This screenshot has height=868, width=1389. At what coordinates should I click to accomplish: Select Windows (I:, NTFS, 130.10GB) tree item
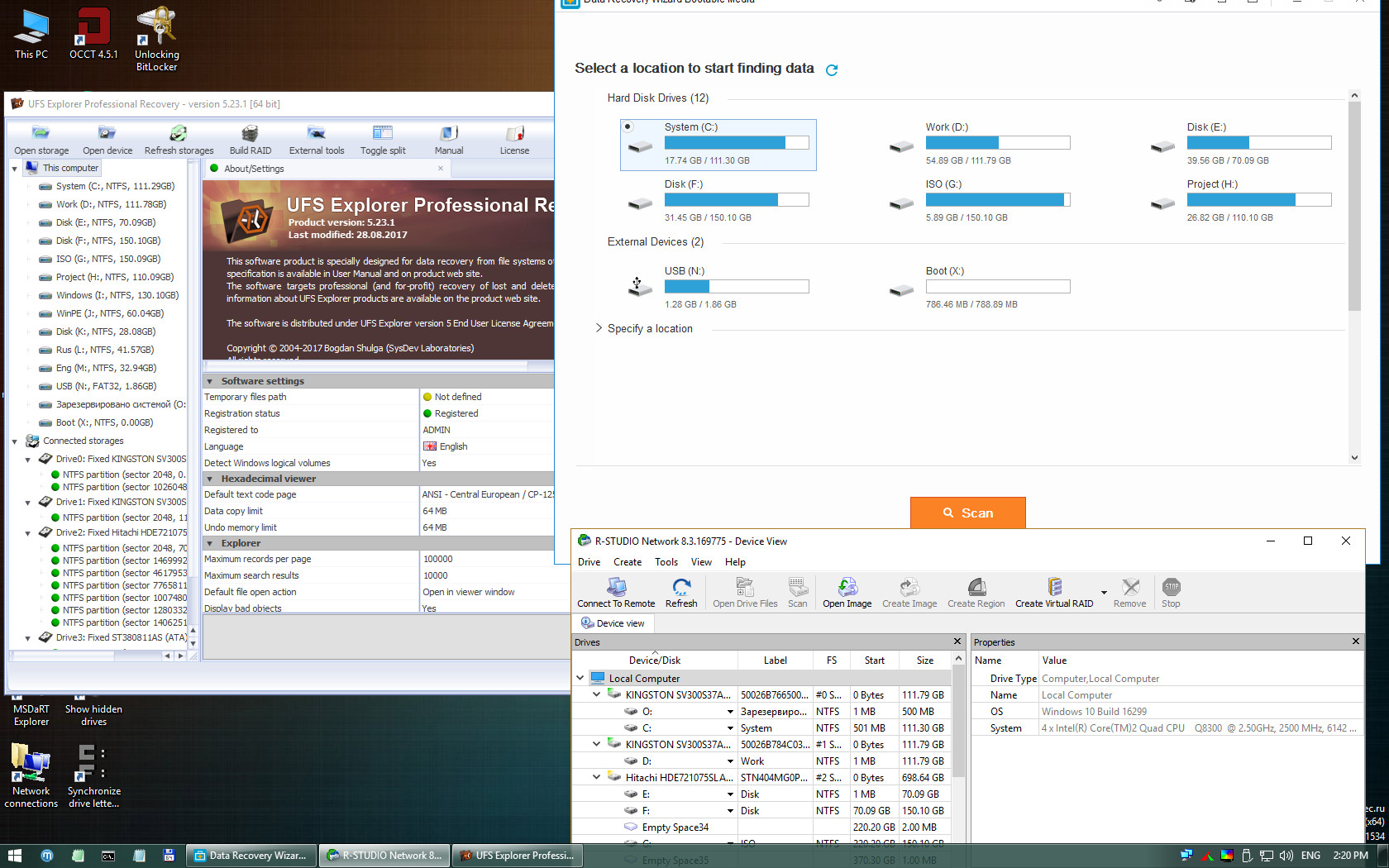point(117,296)
